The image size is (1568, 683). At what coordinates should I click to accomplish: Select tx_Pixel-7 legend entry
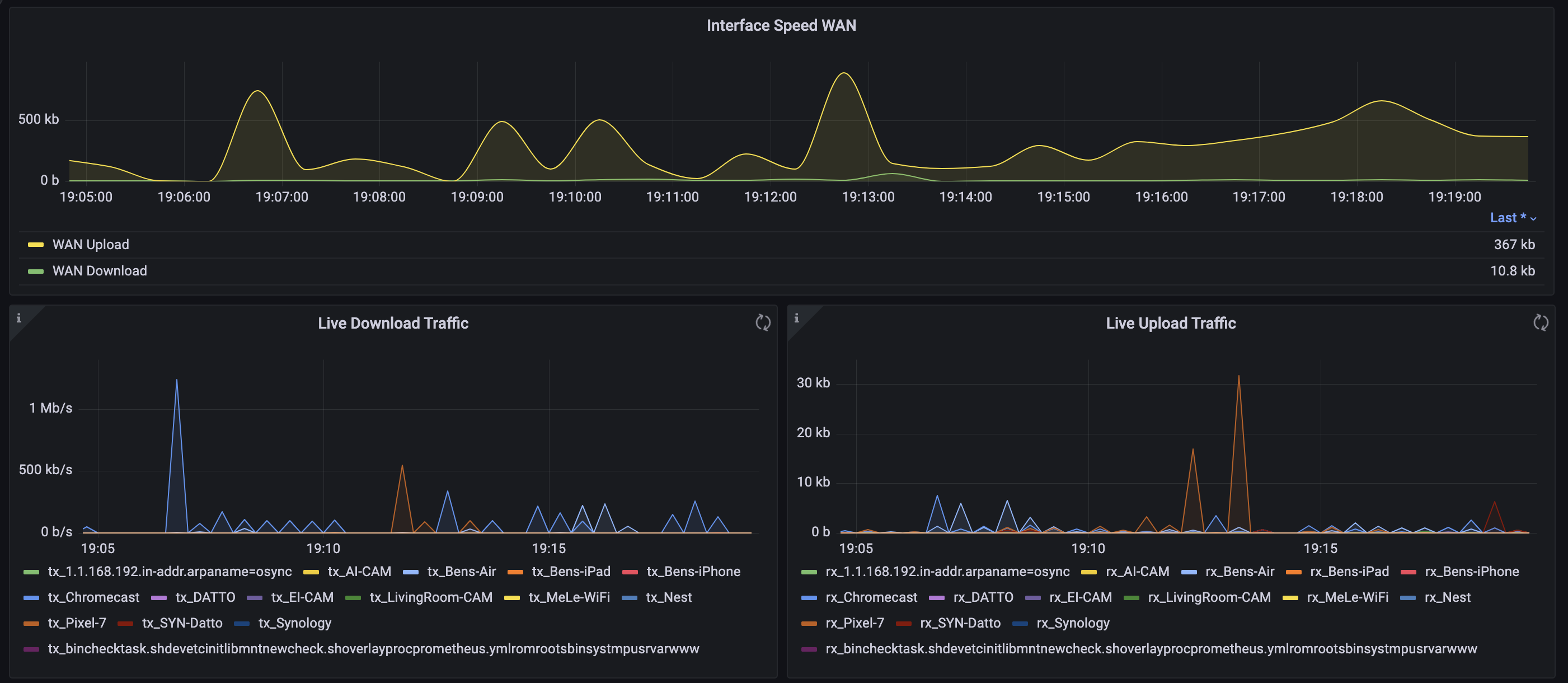[77, 623]
